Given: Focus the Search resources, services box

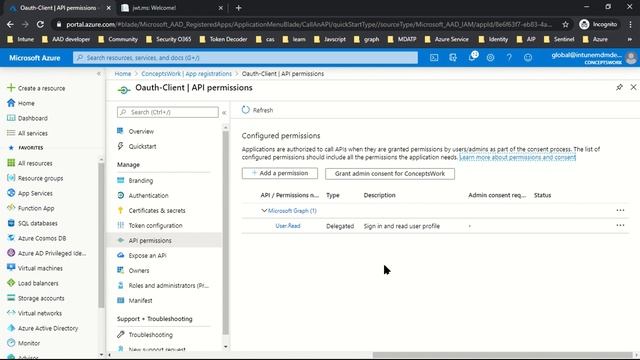Looking at the screenshot, I should (x=245, y=58).
